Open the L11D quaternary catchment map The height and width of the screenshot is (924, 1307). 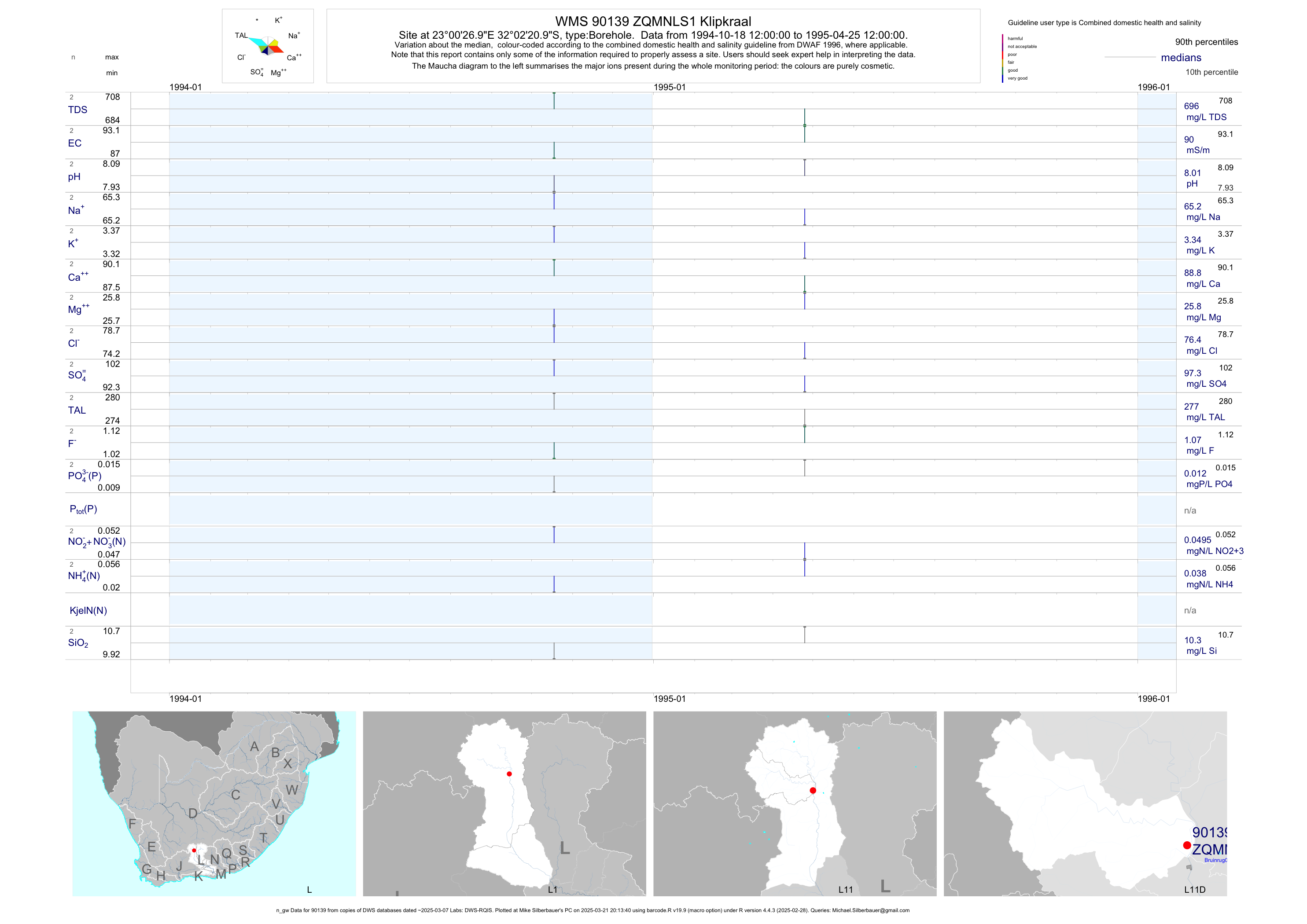pyautogui.click(x=1085, y=803)
